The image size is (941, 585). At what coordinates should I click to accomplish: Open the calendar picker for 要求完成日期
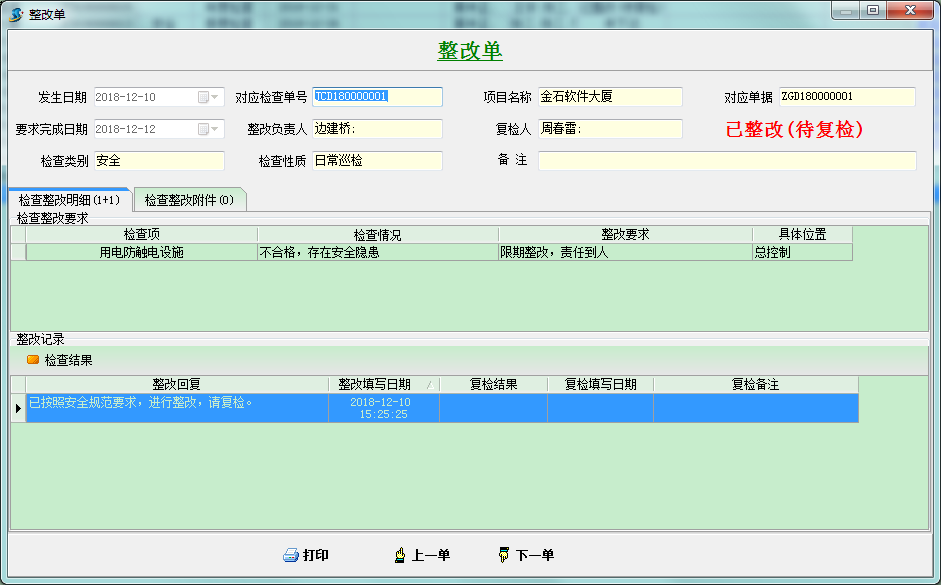(203, 128)
